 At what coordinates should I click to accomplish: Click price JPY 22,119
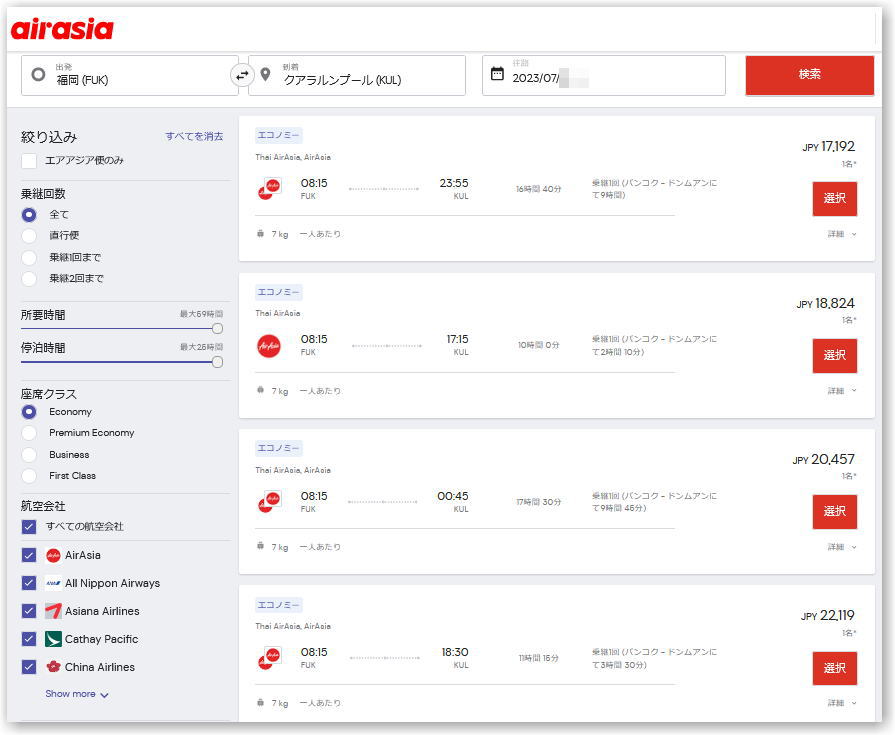(x=827, y=615)
